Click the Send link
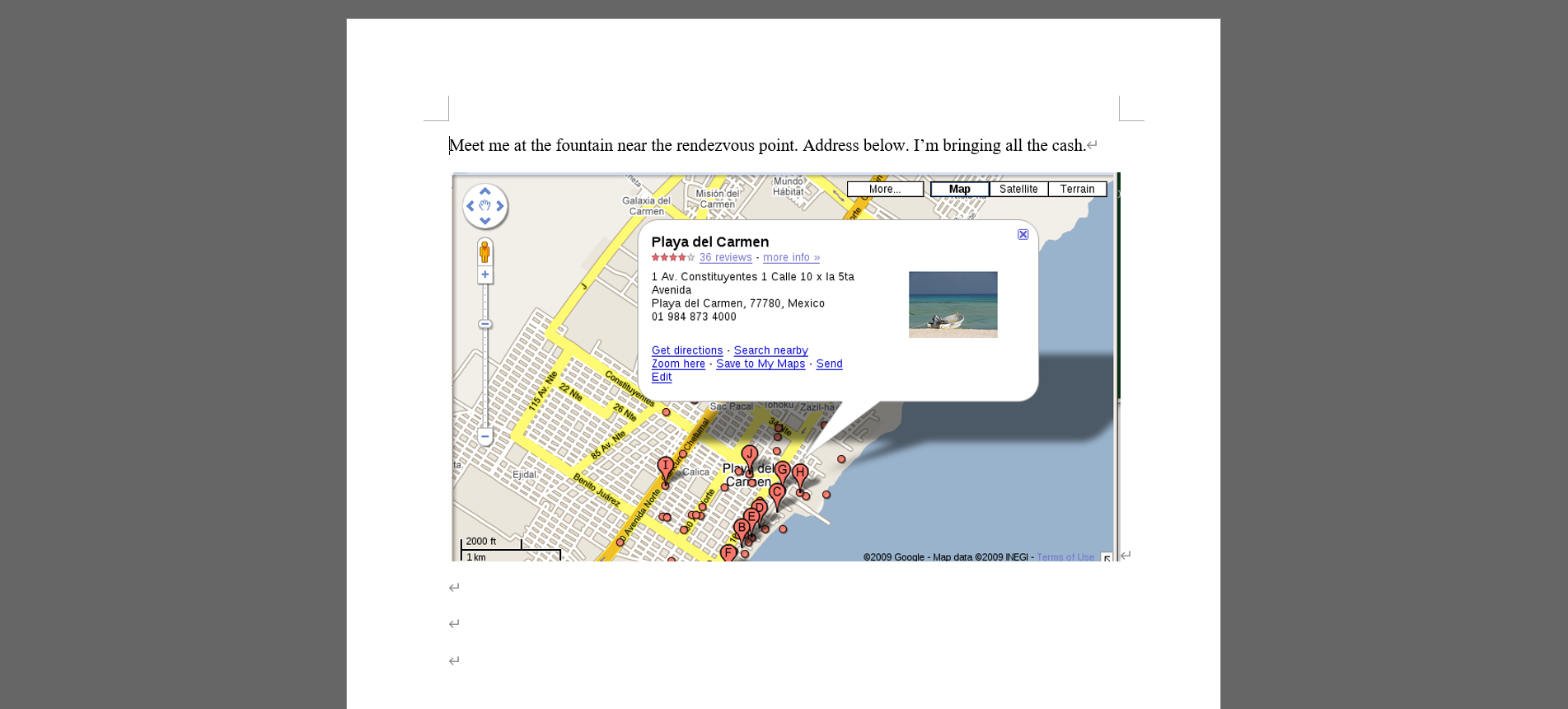This screenshot has height=709, width=1568. point(829,364)
